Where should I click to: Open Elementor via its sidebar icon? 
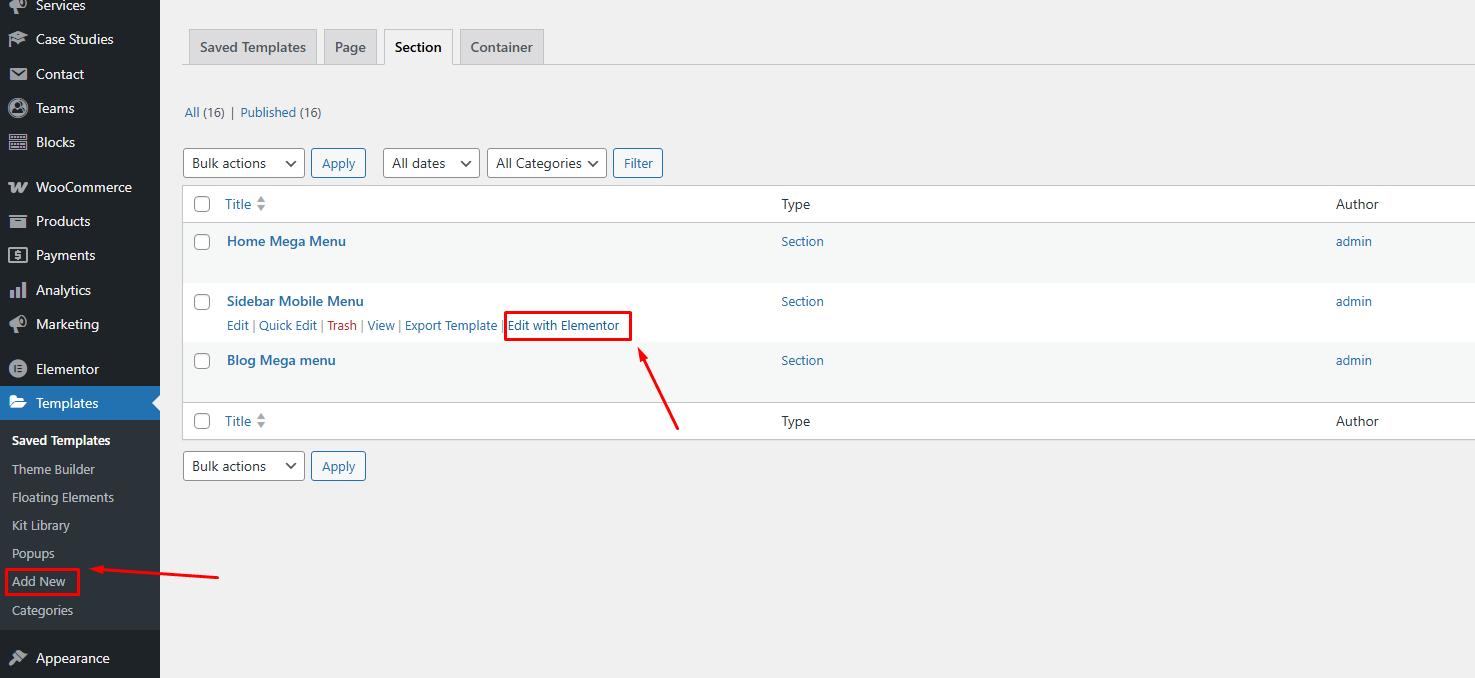pos(17,369)
